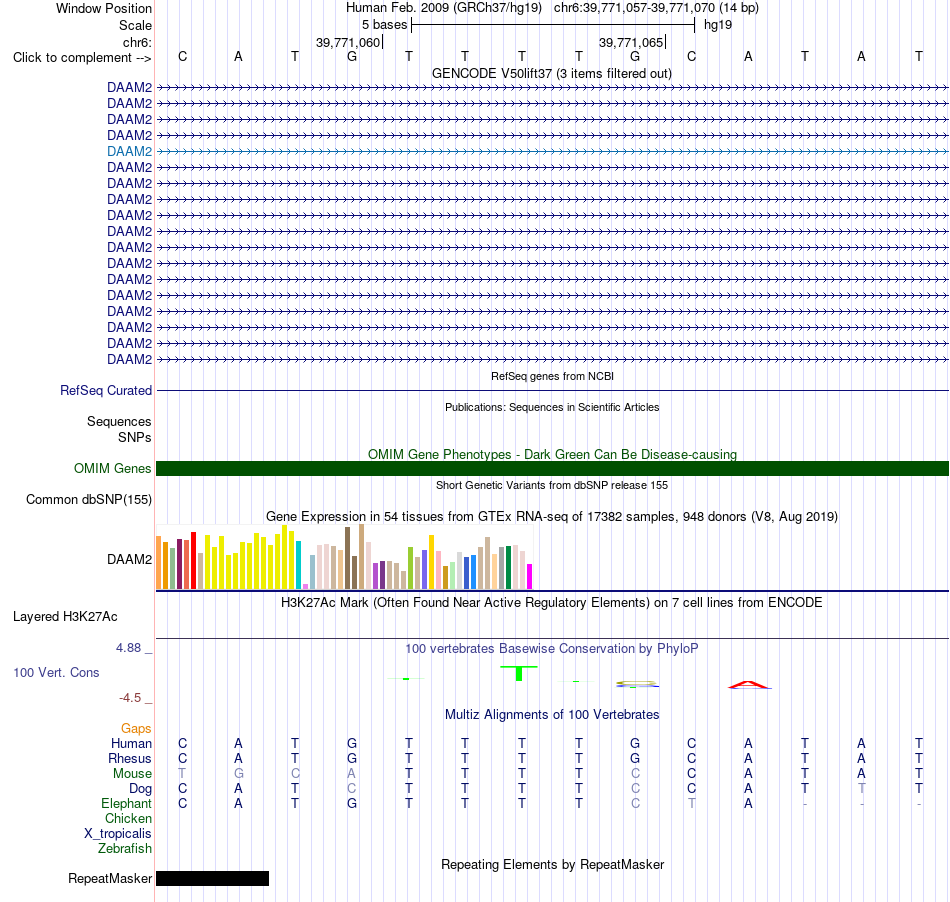Click the 'X_tropicalis' alignment row label
Image resolution: width=950 pixels, height=902 pixels.
118,834
